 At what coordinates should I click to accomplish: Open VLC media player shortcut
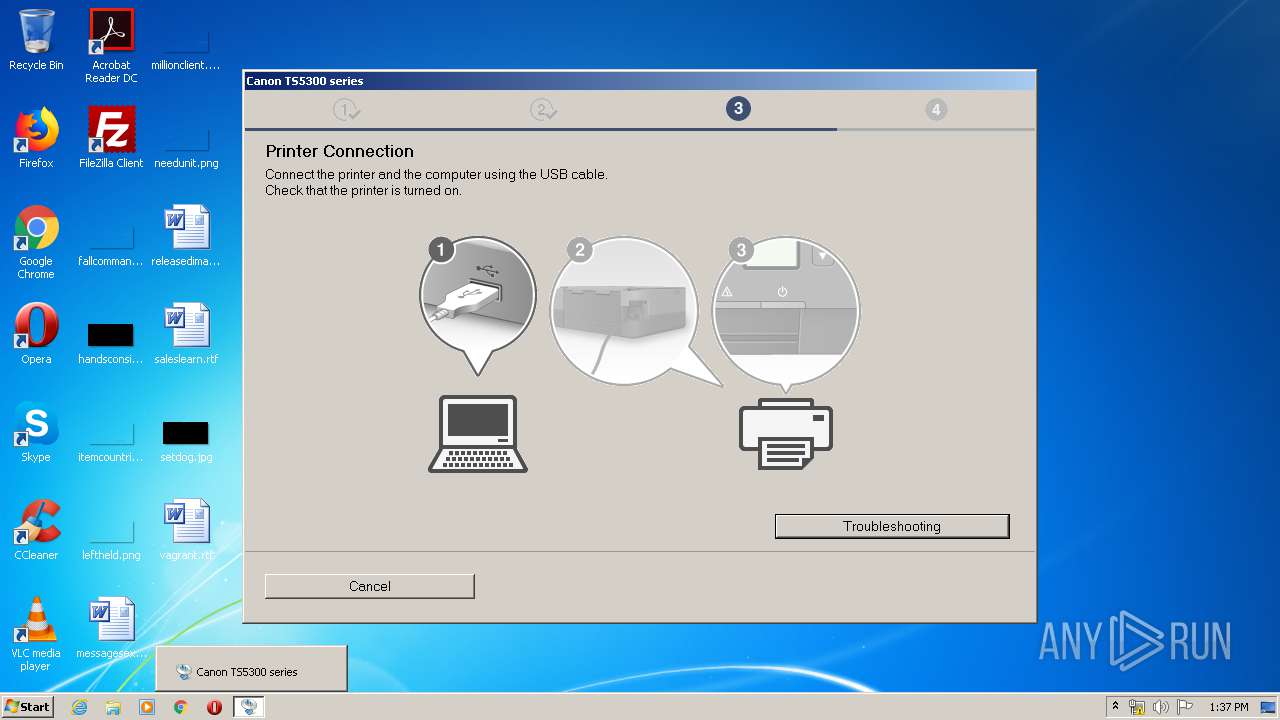tap(36, 634)
